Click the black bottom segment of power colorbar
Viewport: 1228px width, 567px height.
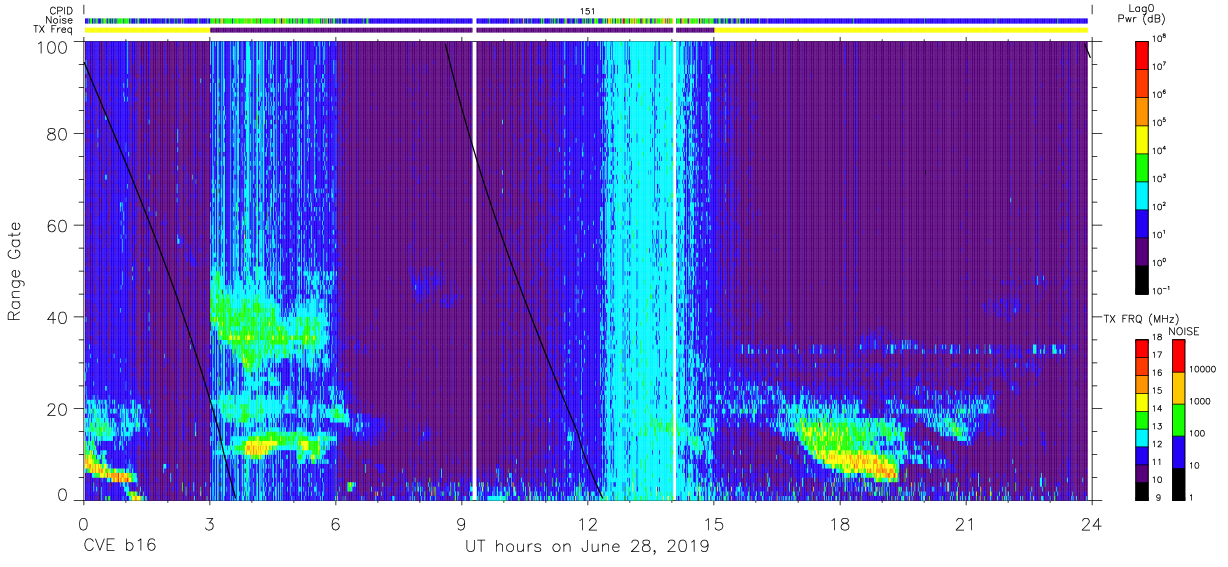pyautogui.click(x=1142, y=281)
